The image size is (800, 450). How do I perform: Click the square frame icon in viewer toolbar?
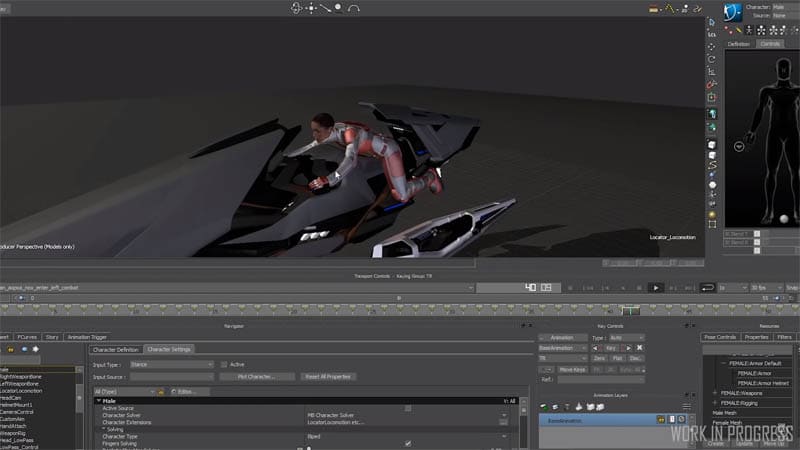(x=712, y=224)
